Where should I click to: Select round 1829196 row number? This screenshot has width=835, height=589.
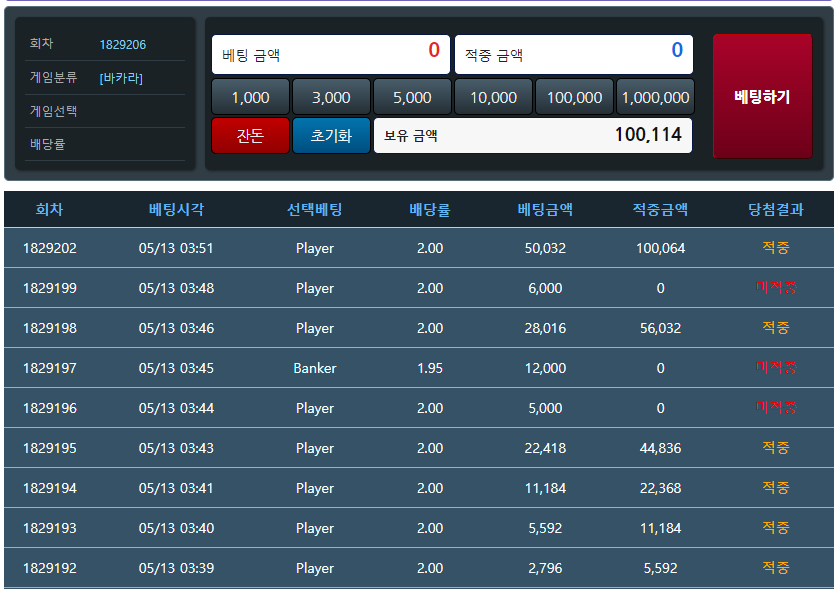coord(50,408)
